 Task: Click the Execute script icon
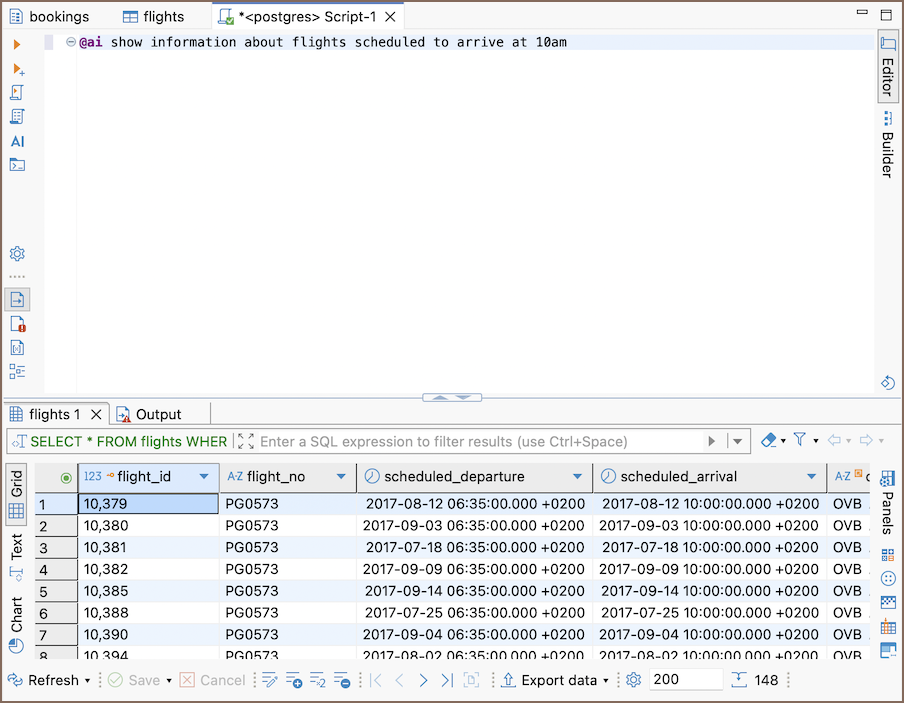click(x=17, y=93)
